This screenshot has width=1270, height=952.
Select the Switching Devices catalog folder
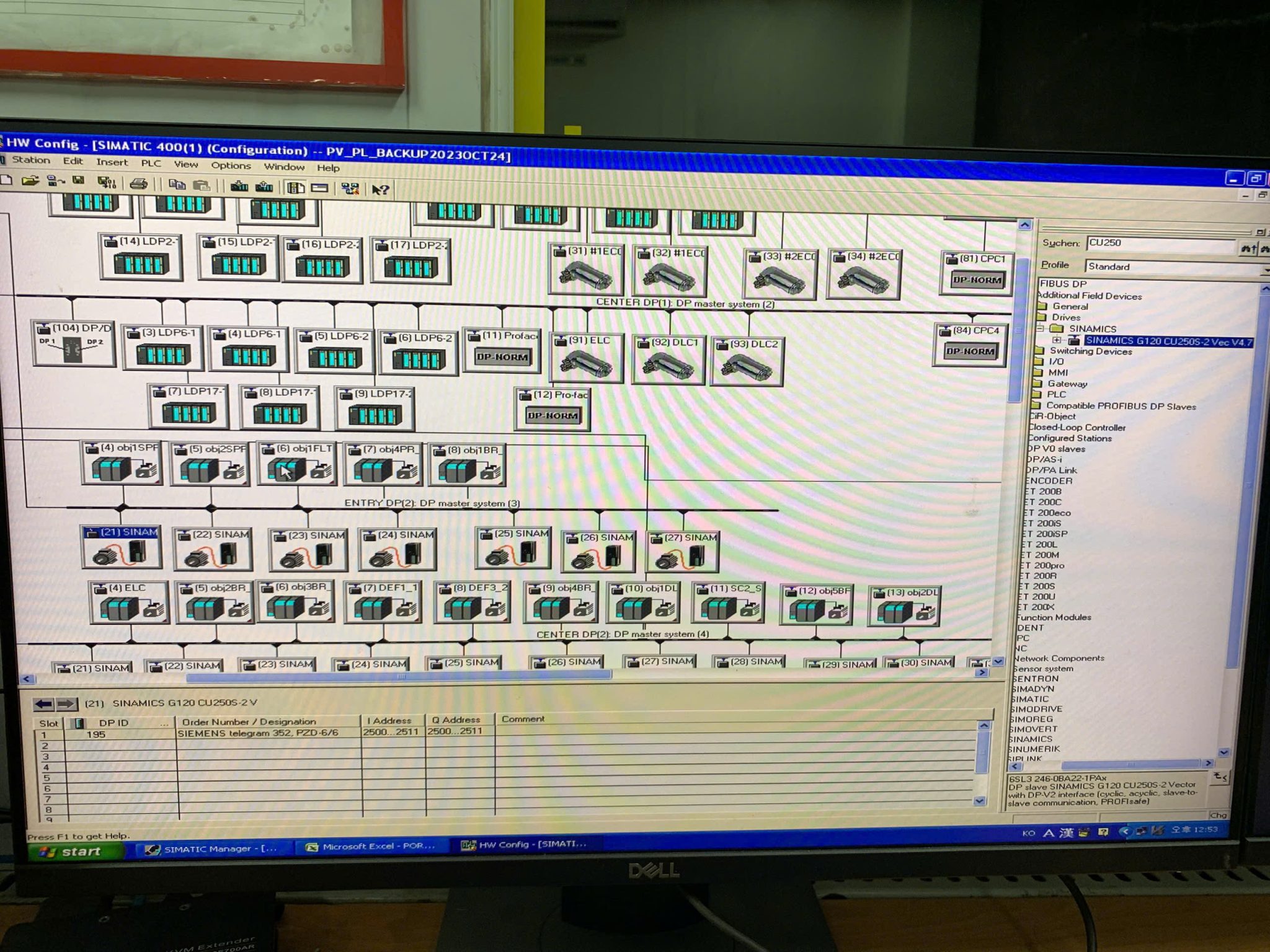(x=1090, y=351)
